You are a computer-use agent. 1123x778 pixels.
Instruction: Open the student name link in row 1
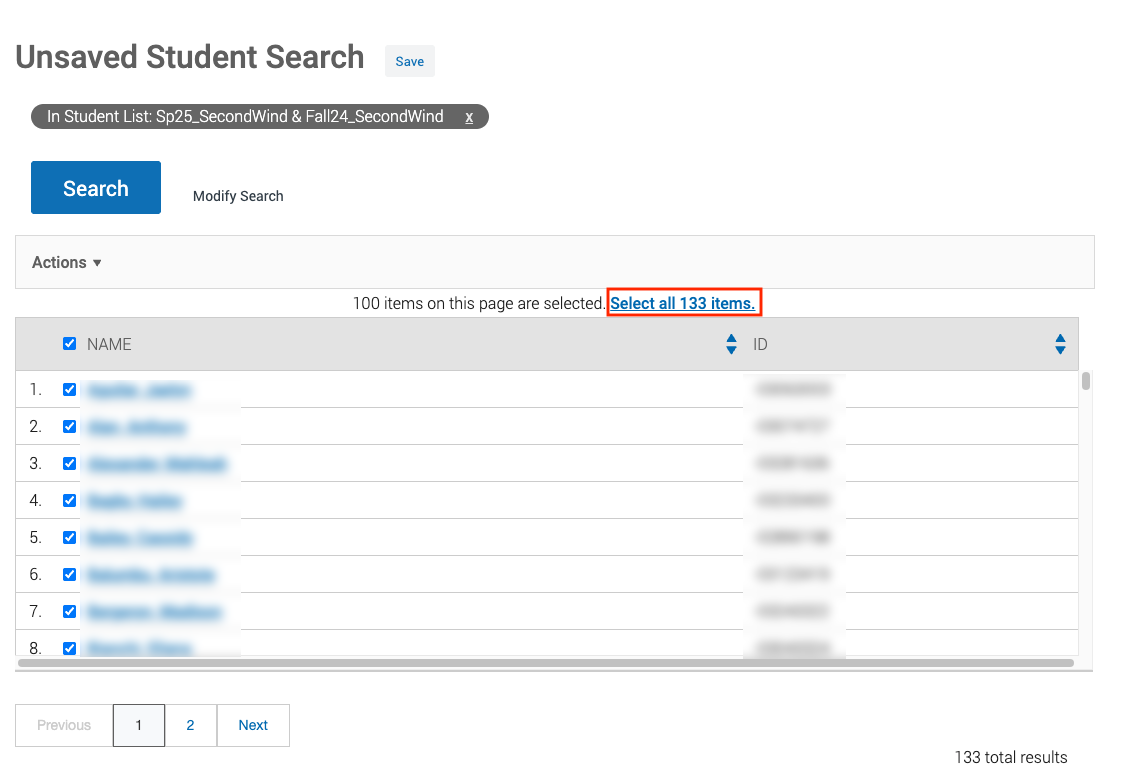coord(140,390)
